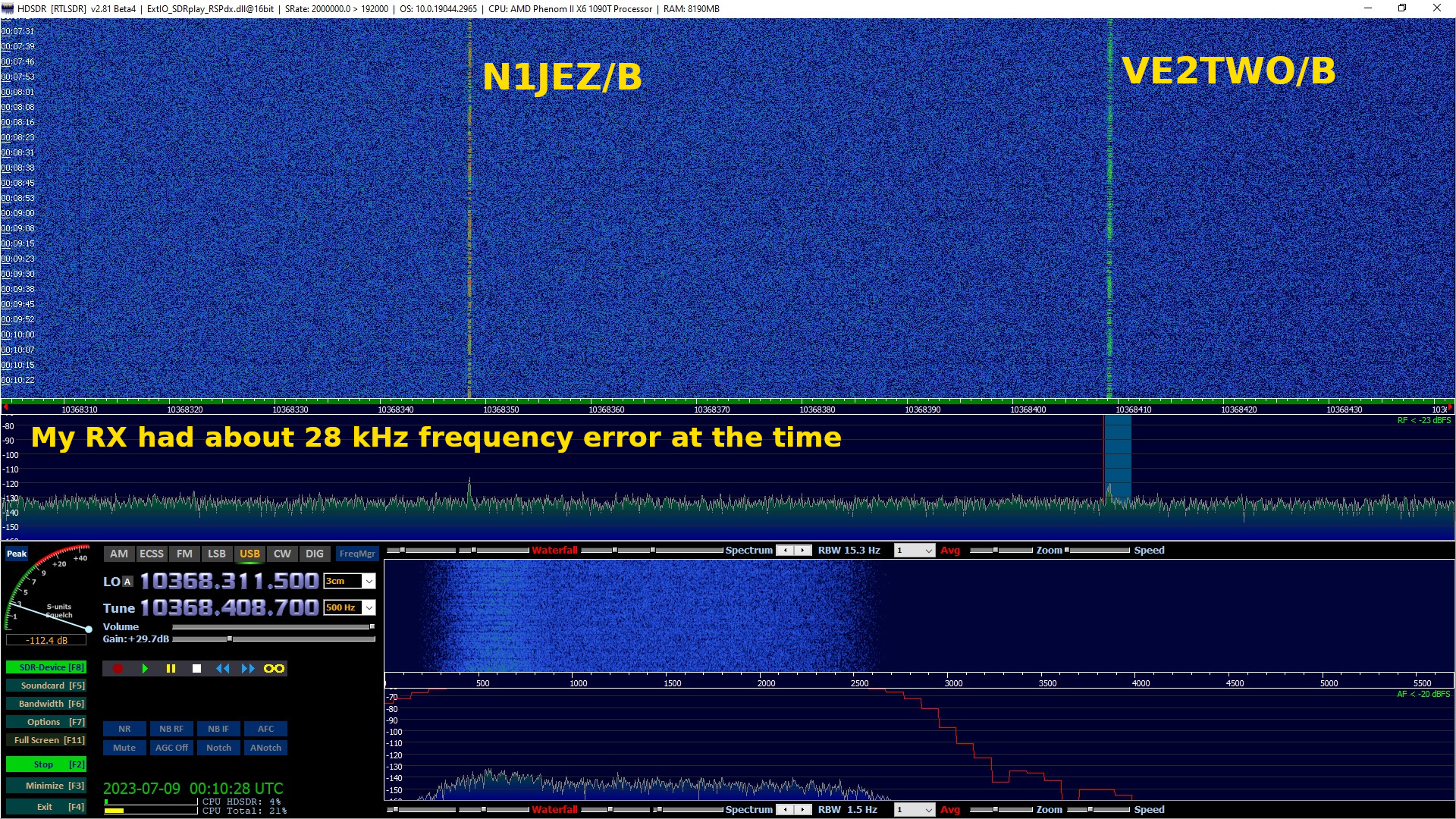Open the 500 Hz tuning step dropdown
Screen dimensions: 1456x819
click(x=369, y=607)
